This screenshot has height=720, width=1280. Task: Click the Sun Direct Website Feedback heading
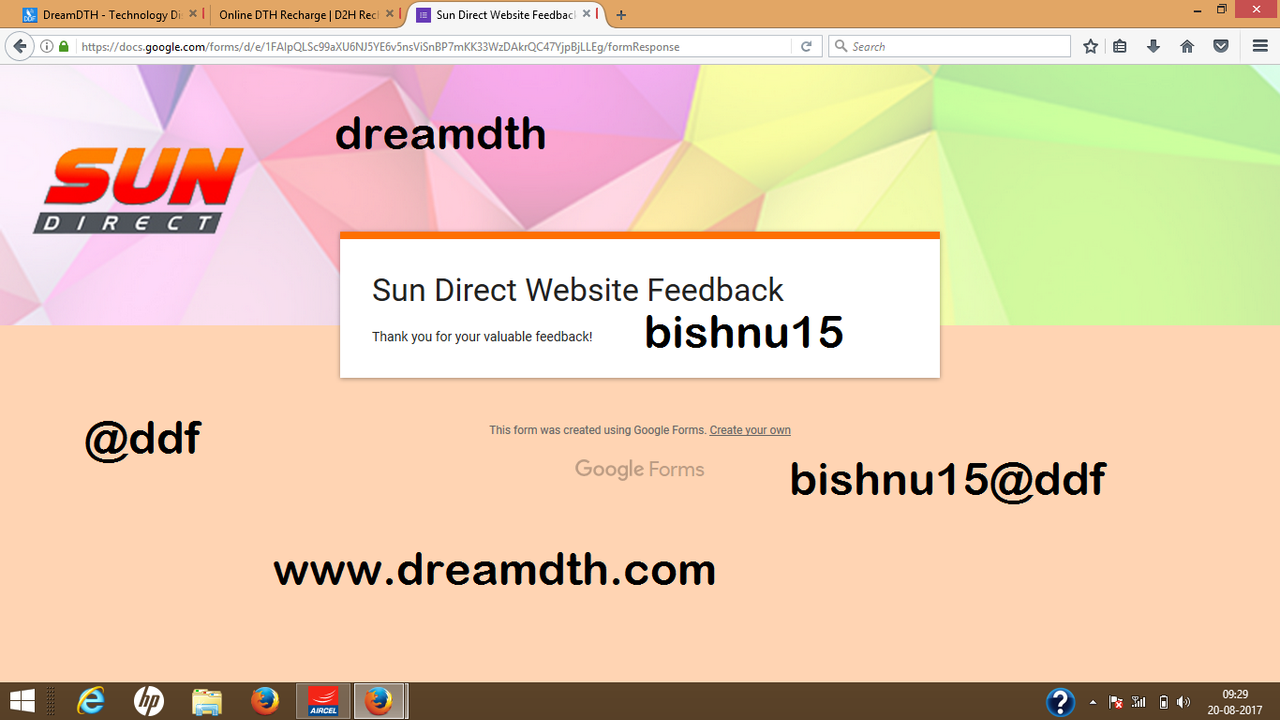(x=578, y=290)
